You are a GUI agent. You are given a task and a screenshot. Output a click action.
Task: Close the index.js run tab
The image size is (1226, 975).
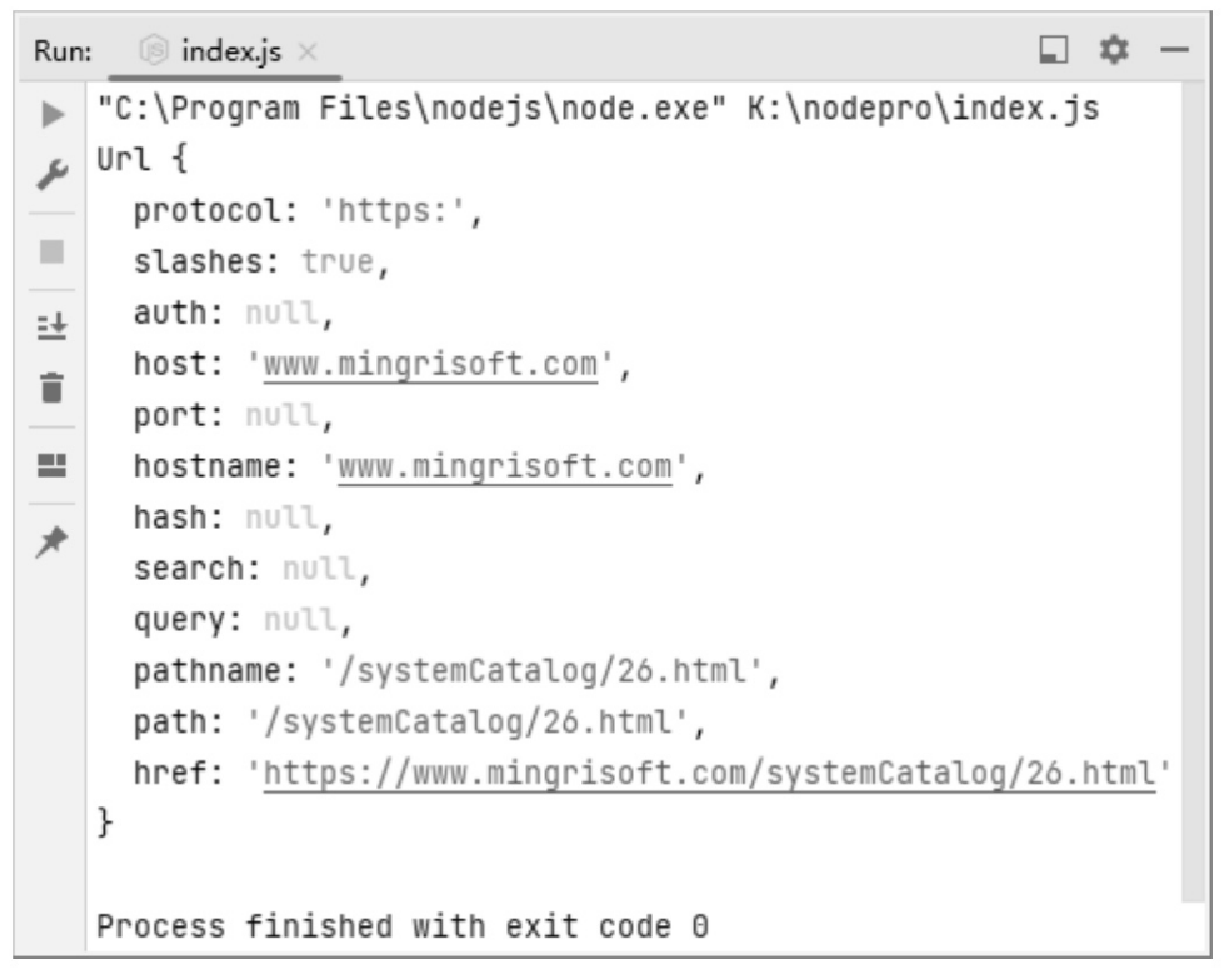[307, 51]
